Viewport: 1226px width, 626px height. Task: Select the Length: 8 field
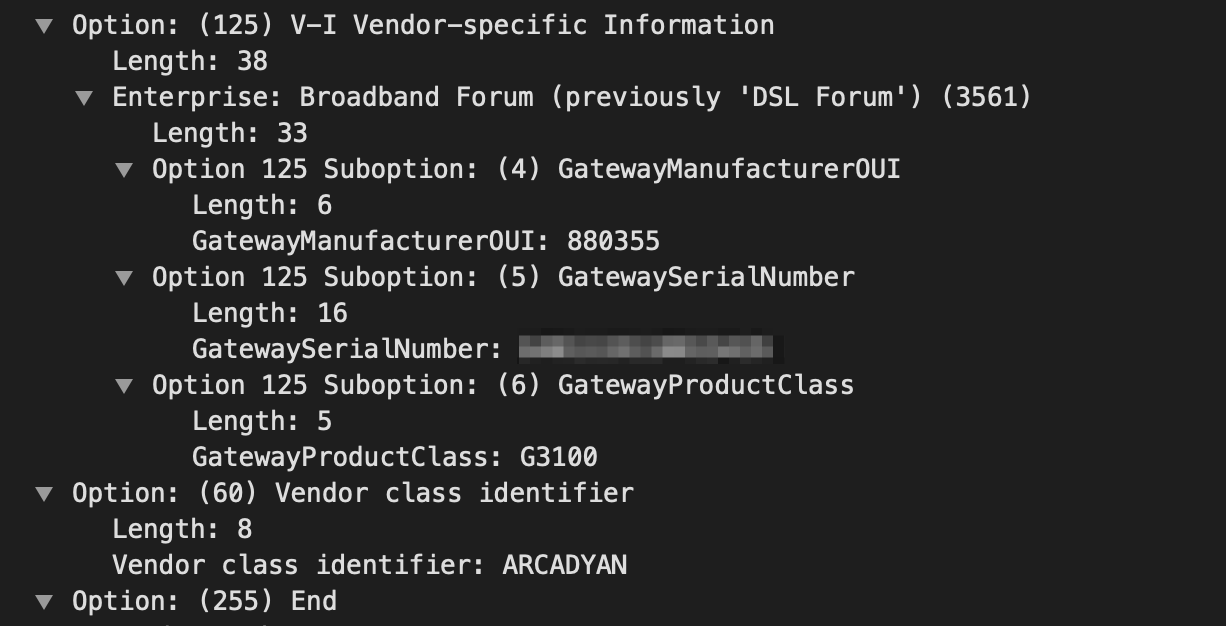pyautogui.click(x=182, y=529)
